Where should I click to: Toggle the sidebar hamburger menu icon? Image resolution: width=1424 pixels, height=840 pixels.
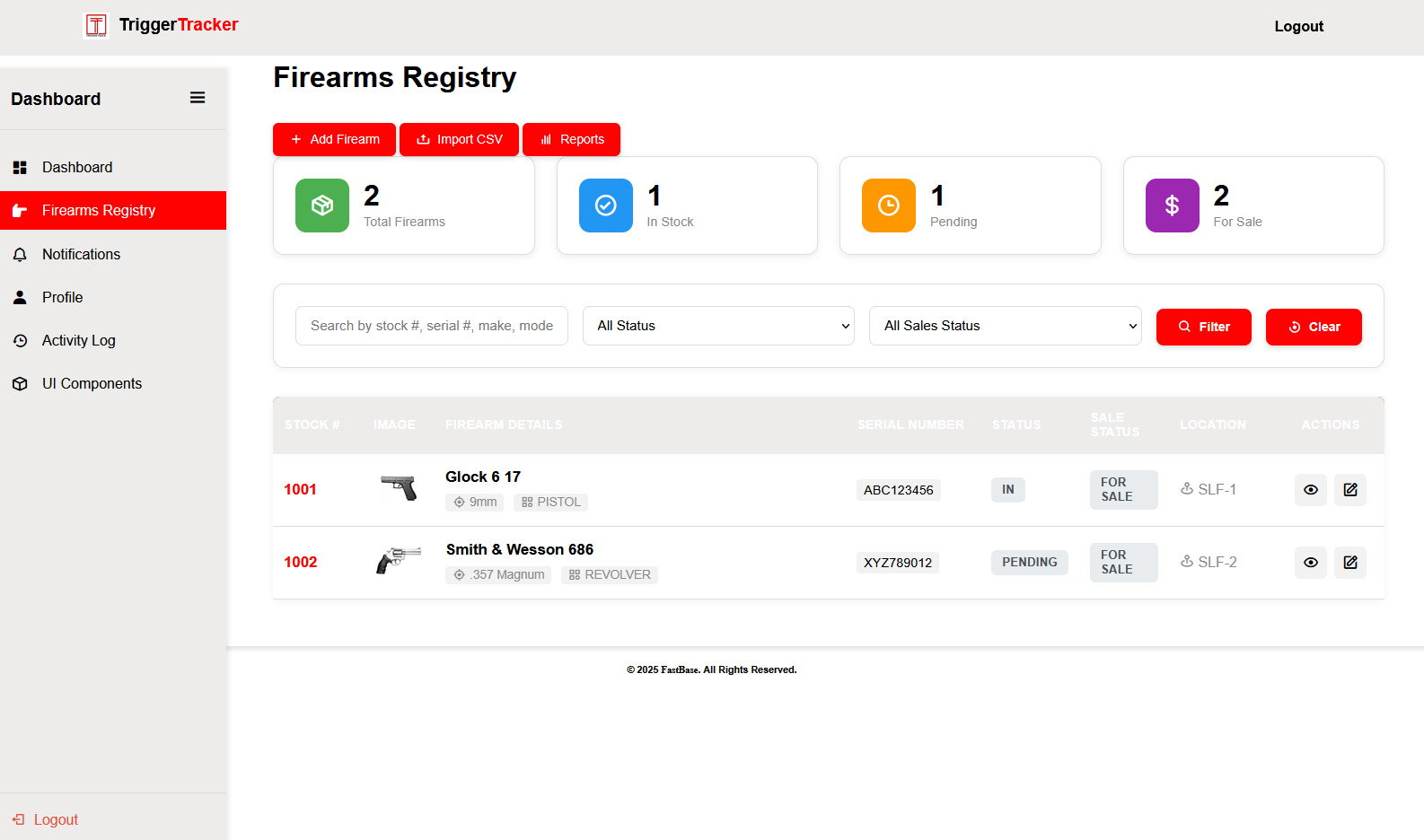[198, 98]
